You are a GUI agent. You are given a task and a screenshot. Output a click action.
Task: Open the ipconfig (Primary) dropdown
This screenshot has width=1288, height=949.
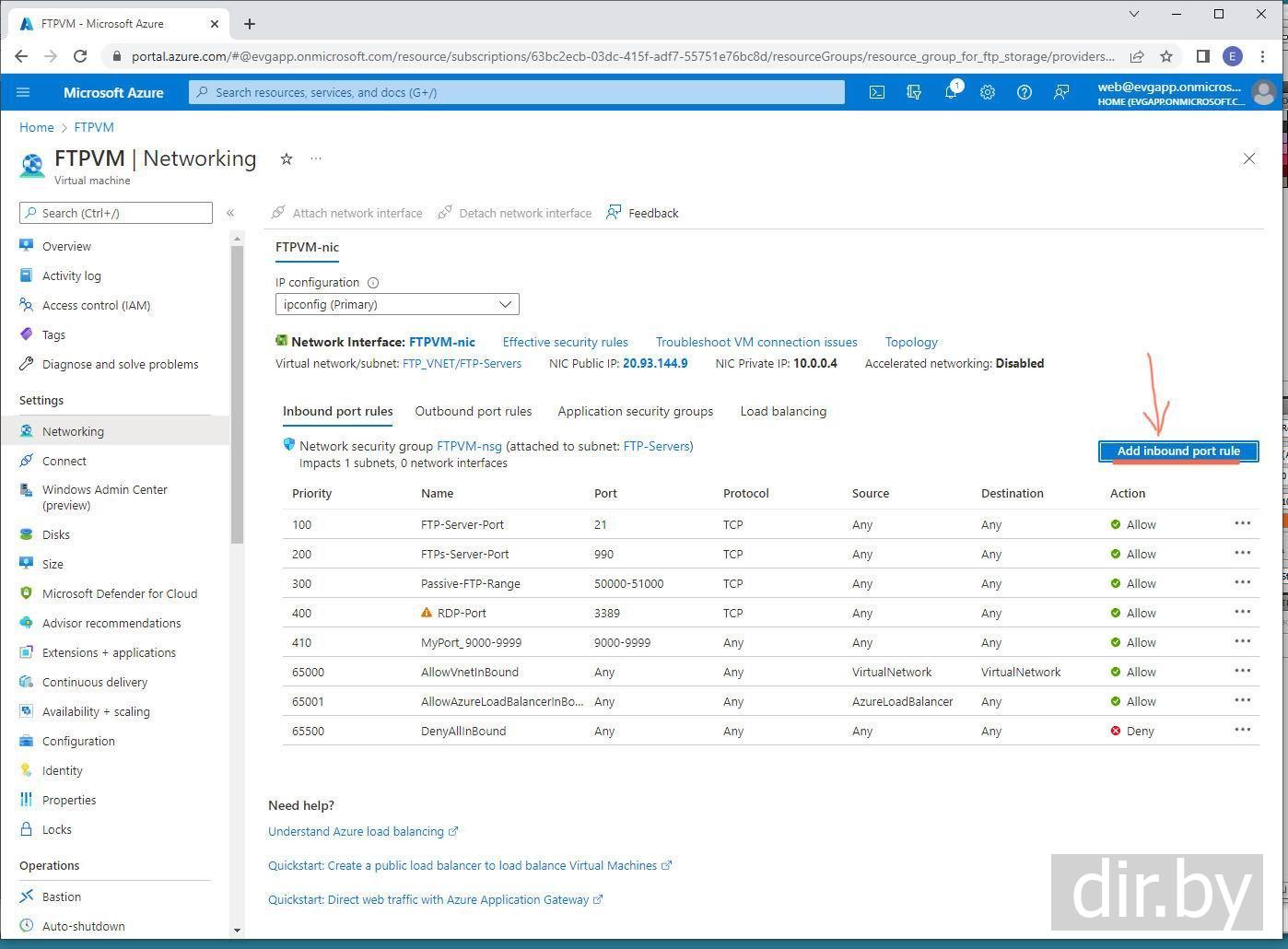pyautogui.click(x=397, y=304)
